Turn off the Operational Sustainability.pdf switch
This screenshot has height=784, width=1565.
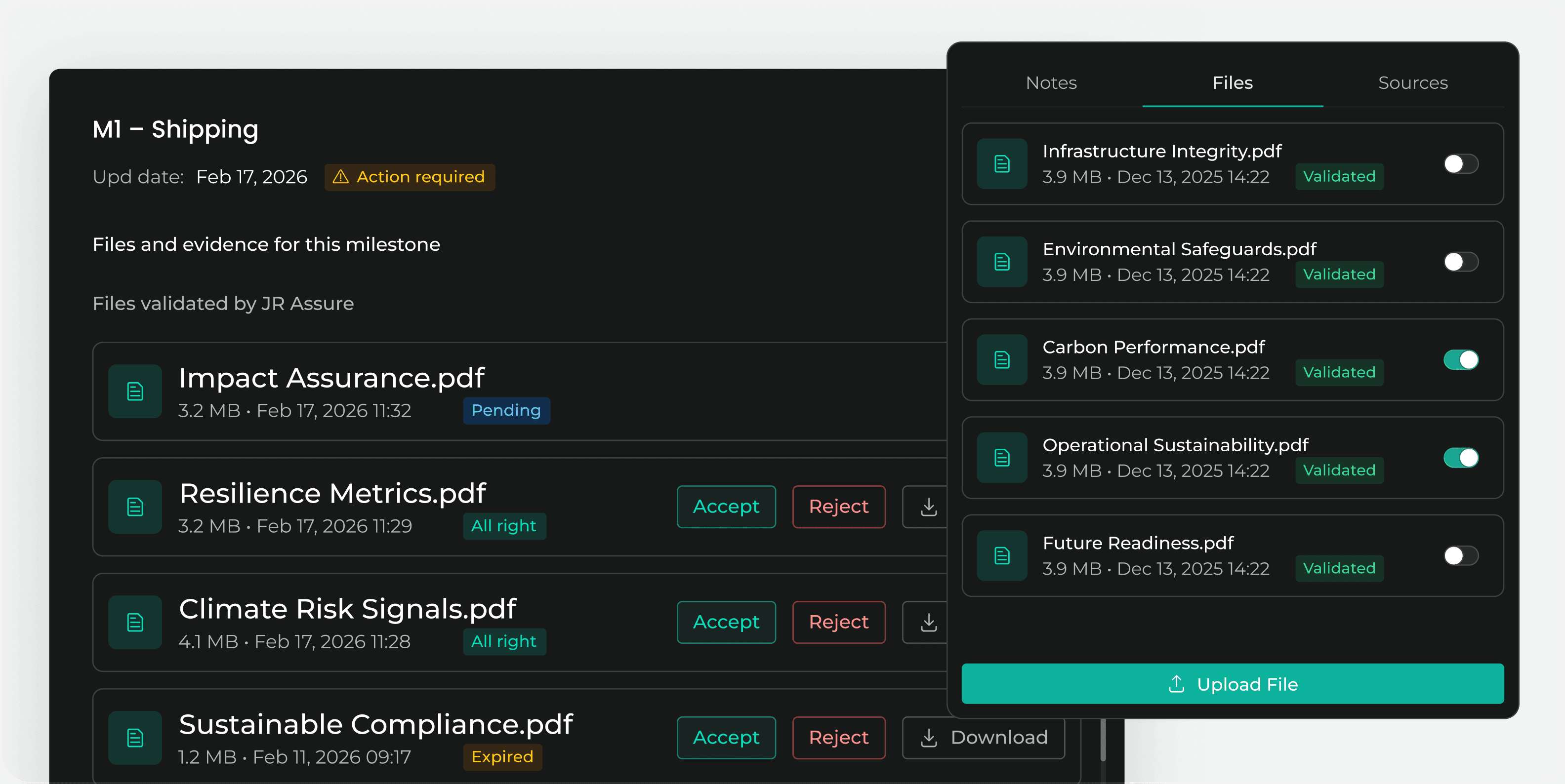point(1460,458)
